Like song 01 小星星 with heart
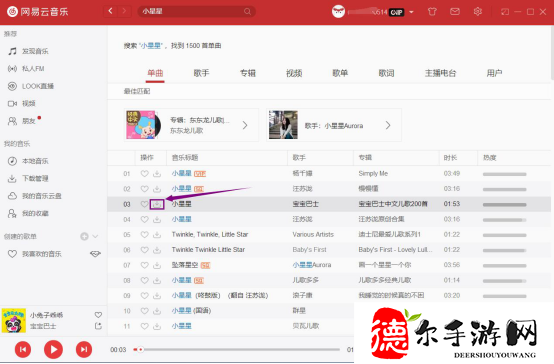This screenshot has width=554, height=364. 145,174
